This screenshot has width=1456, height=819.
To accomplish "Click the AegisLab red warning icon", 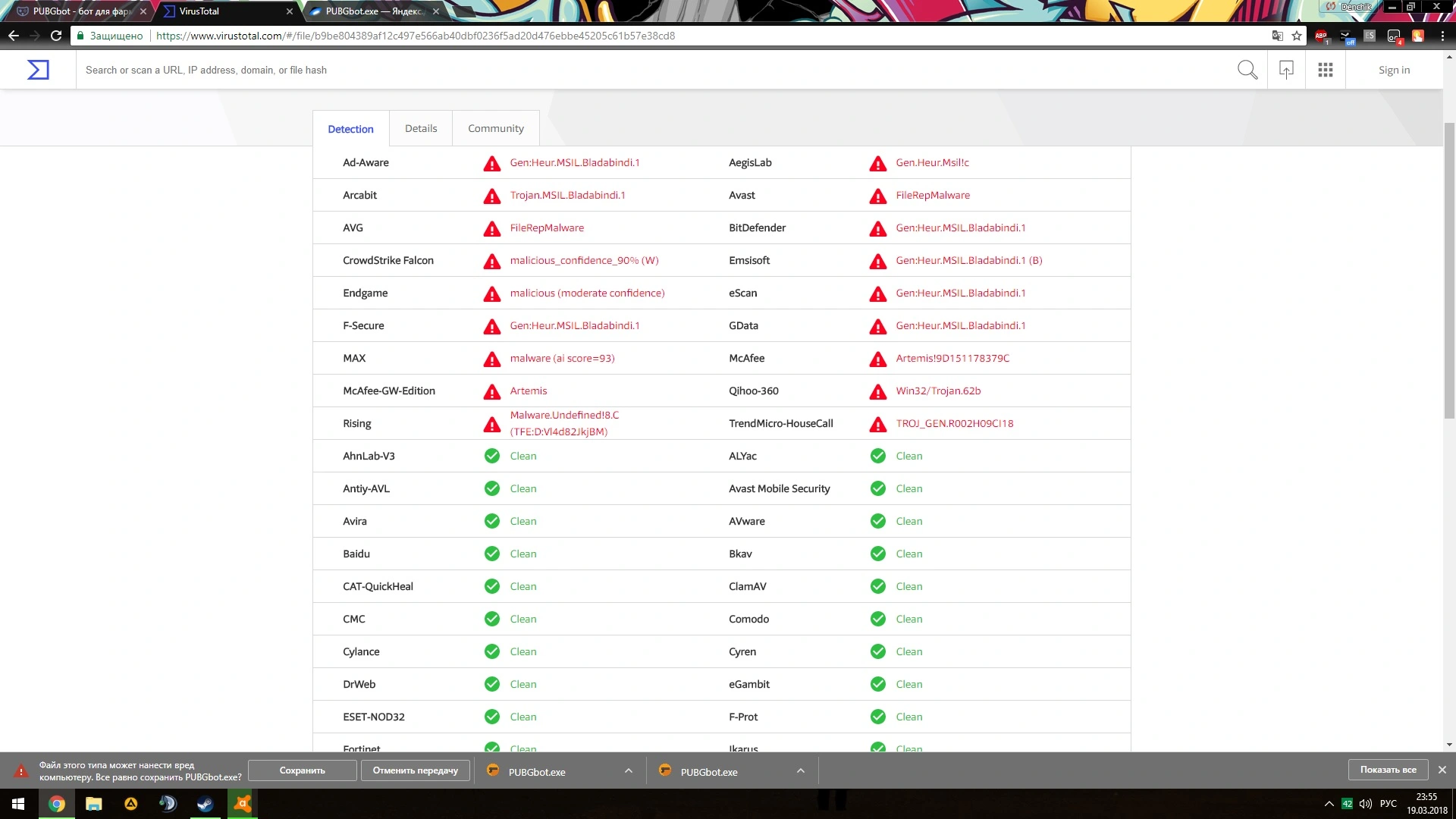I will [878, 163].
